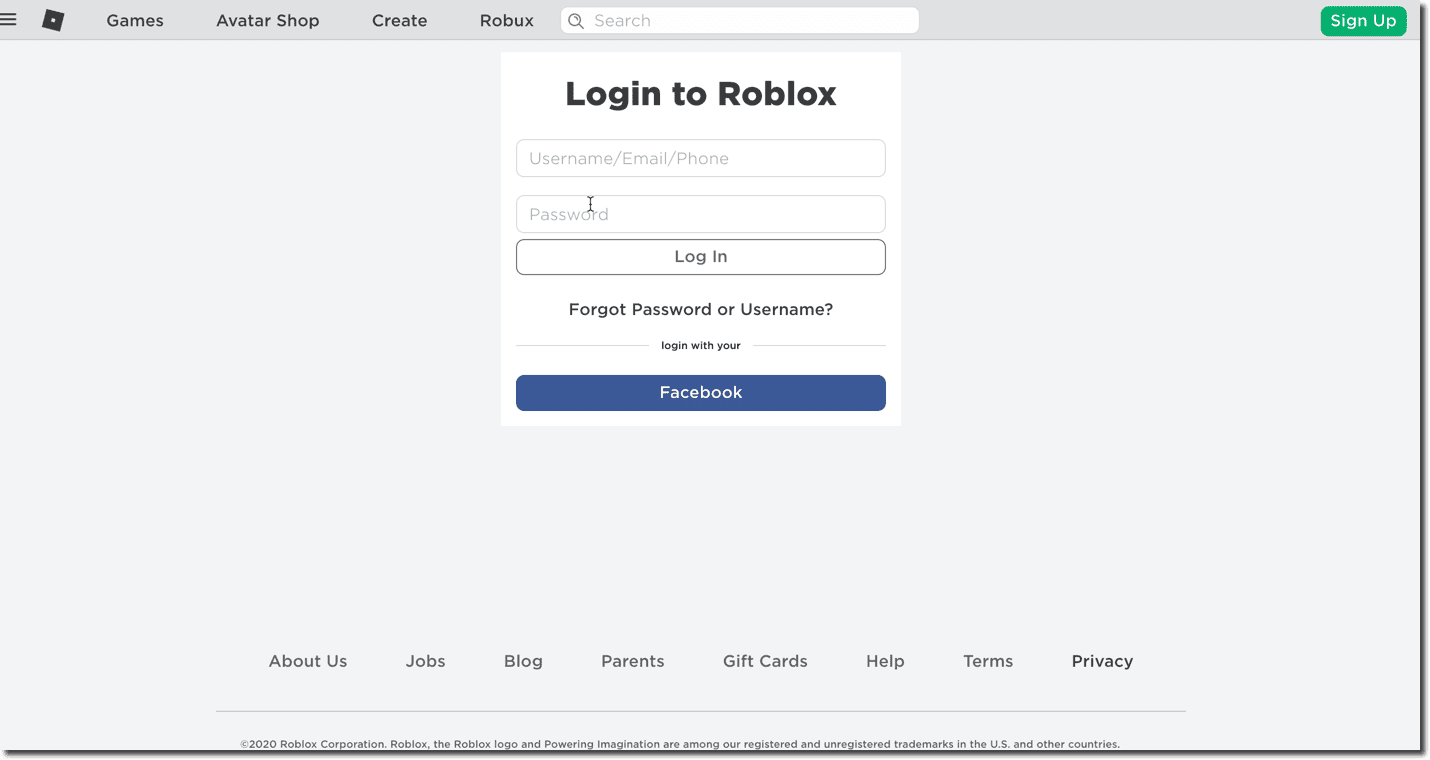Focus the Username/Email/Phone input field
Screen dimensions: 1430x760
tap(700, 158)
